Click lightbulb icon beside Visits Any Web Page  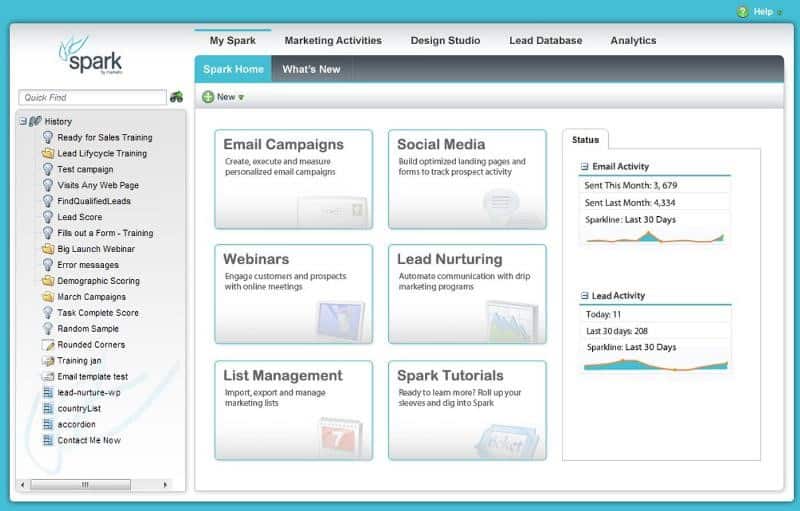[x=48, y=185]
